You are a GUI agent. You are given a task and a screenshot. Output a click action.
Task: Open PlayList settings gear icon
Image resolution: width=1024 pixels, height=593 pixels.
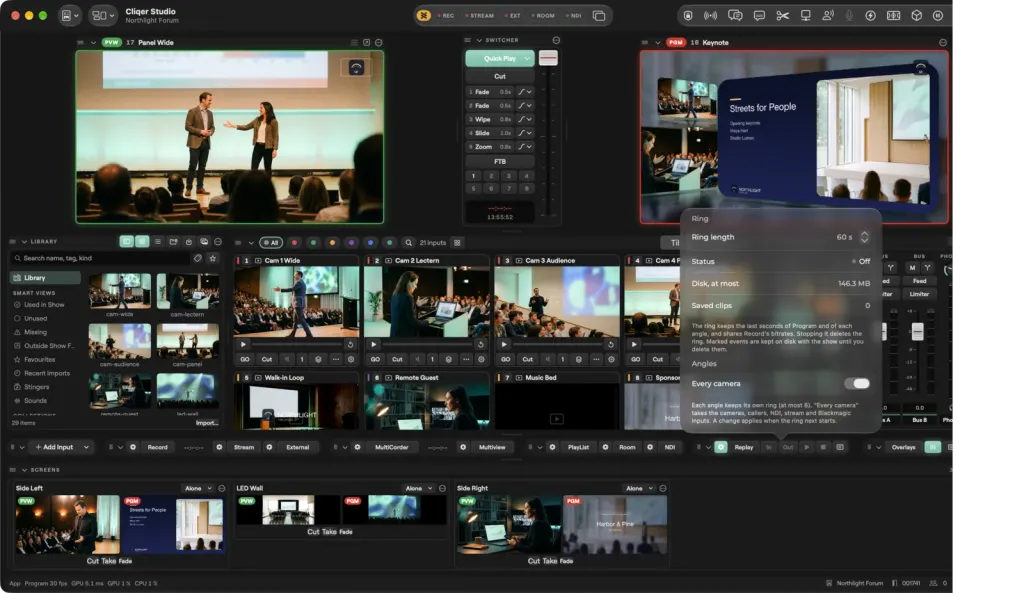click(552, 447)
